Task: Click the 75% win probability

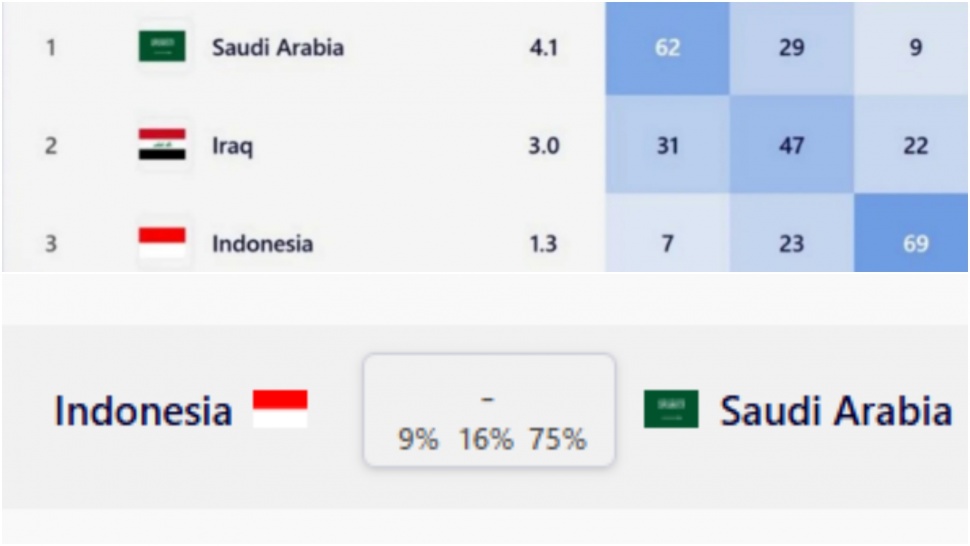Action: coord(559,440)
